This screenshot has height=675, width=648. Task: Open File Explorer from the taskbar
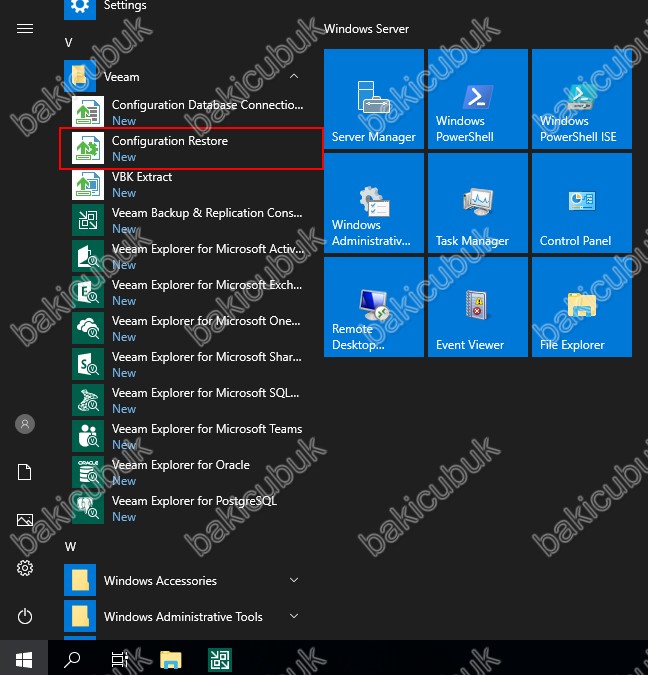[171, 660]
